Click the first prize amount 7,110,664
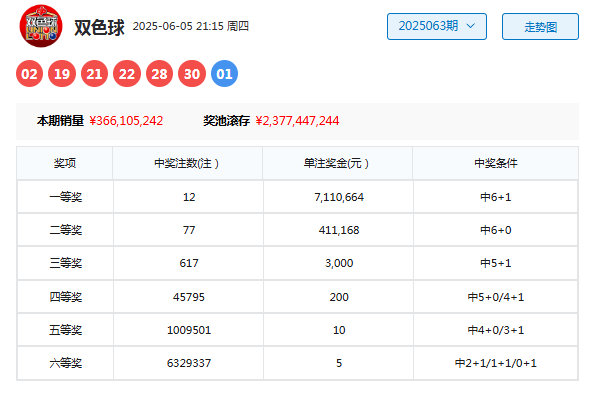592x395 pixels. 339,197
